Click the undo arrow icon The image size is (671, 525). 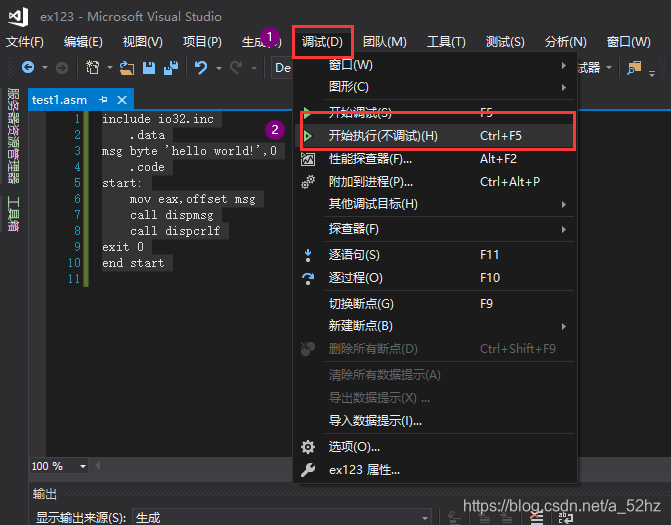(201, 67)
